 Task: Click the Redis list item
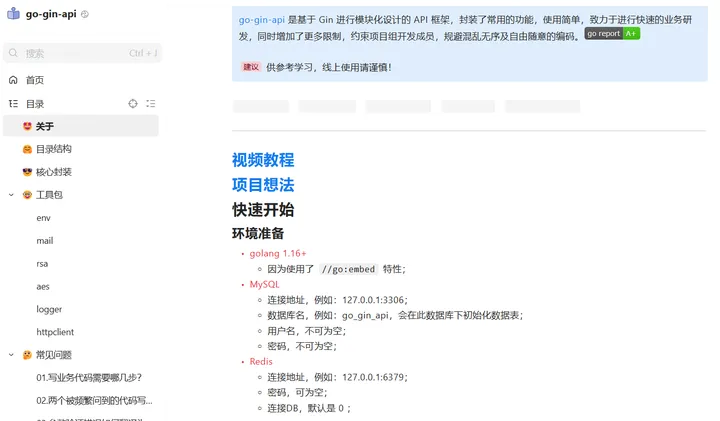[x=261, y=362]
